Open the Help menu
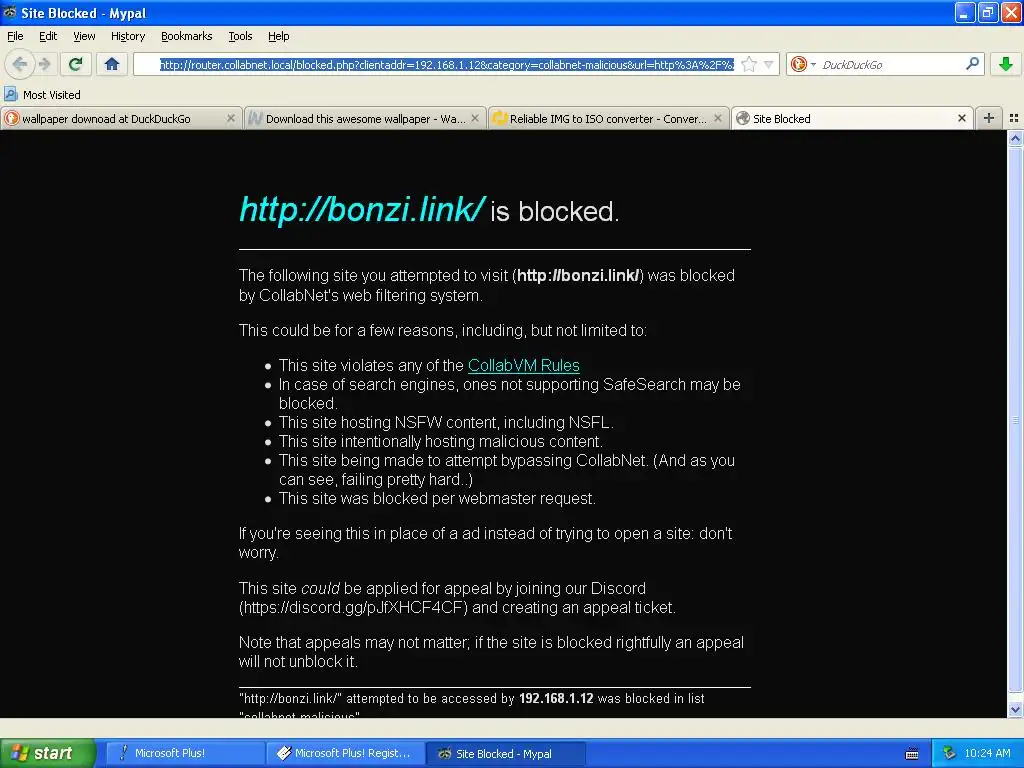This screenshot has height=768, width=1024. tap(278, 36)
